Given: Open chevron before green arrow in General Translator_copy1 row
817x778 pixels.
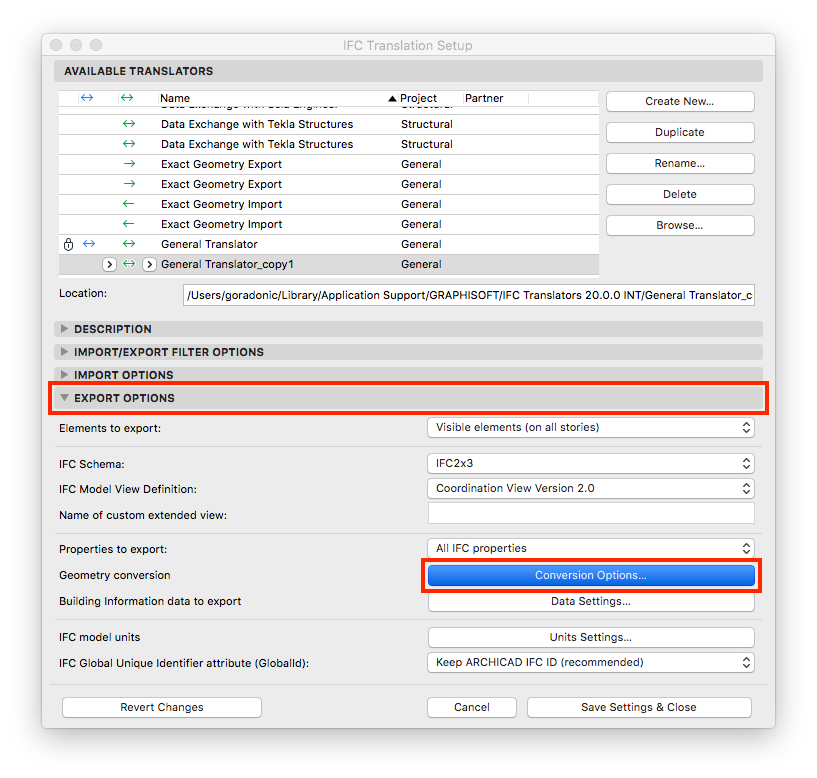Looking at the screenshot, I should point(109,264).
